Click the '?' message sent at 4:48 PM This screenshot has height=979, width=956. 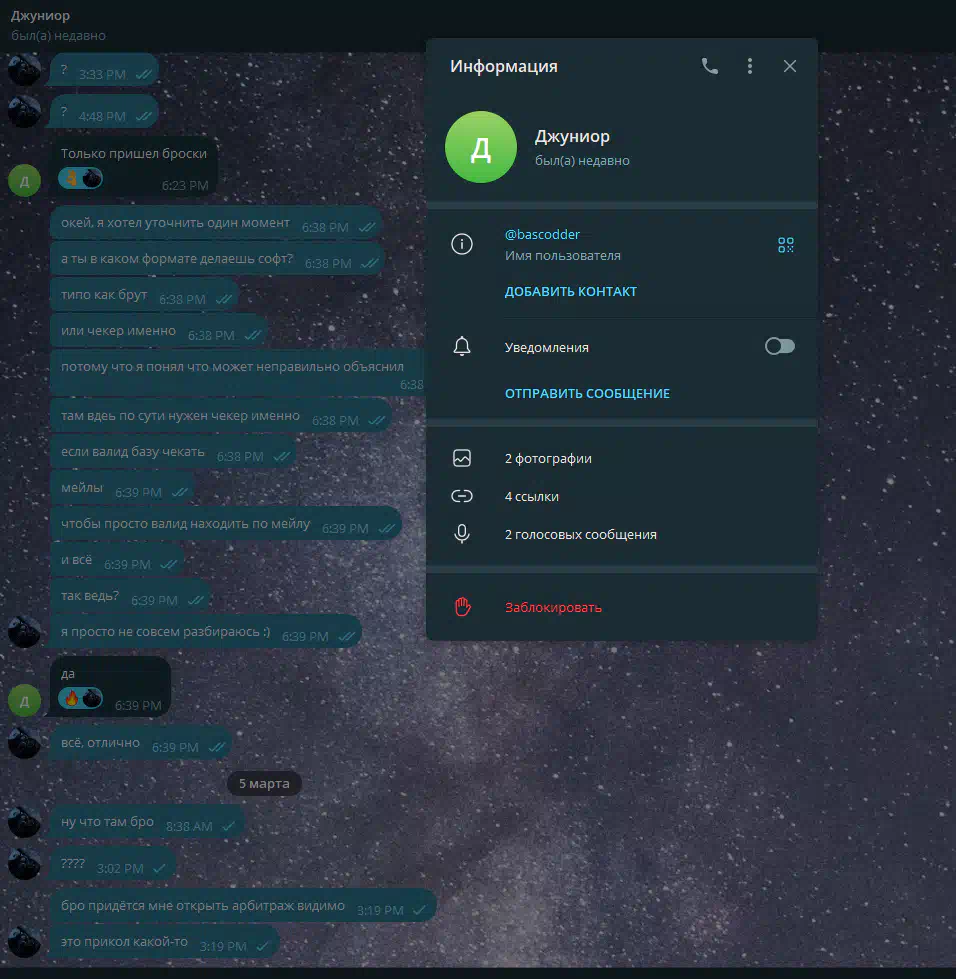click(104, 112)
